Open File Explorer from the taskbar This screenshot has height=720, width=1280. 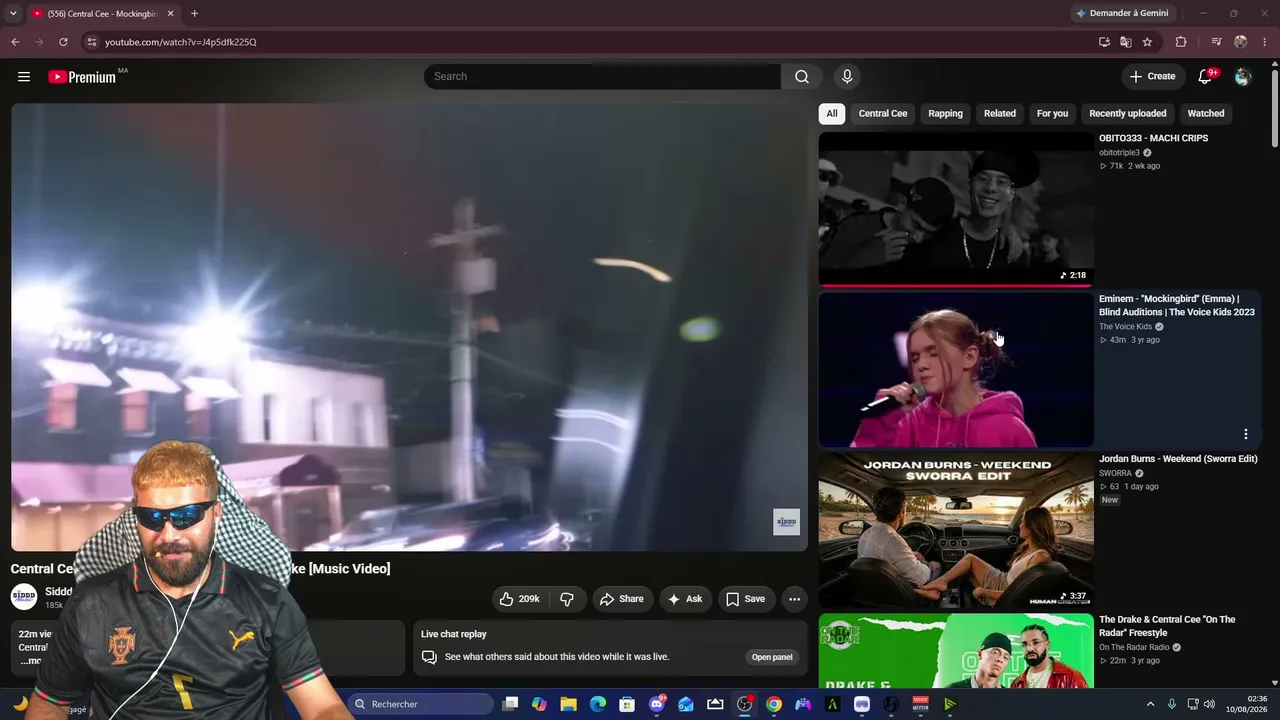click(x=568, y=704)
